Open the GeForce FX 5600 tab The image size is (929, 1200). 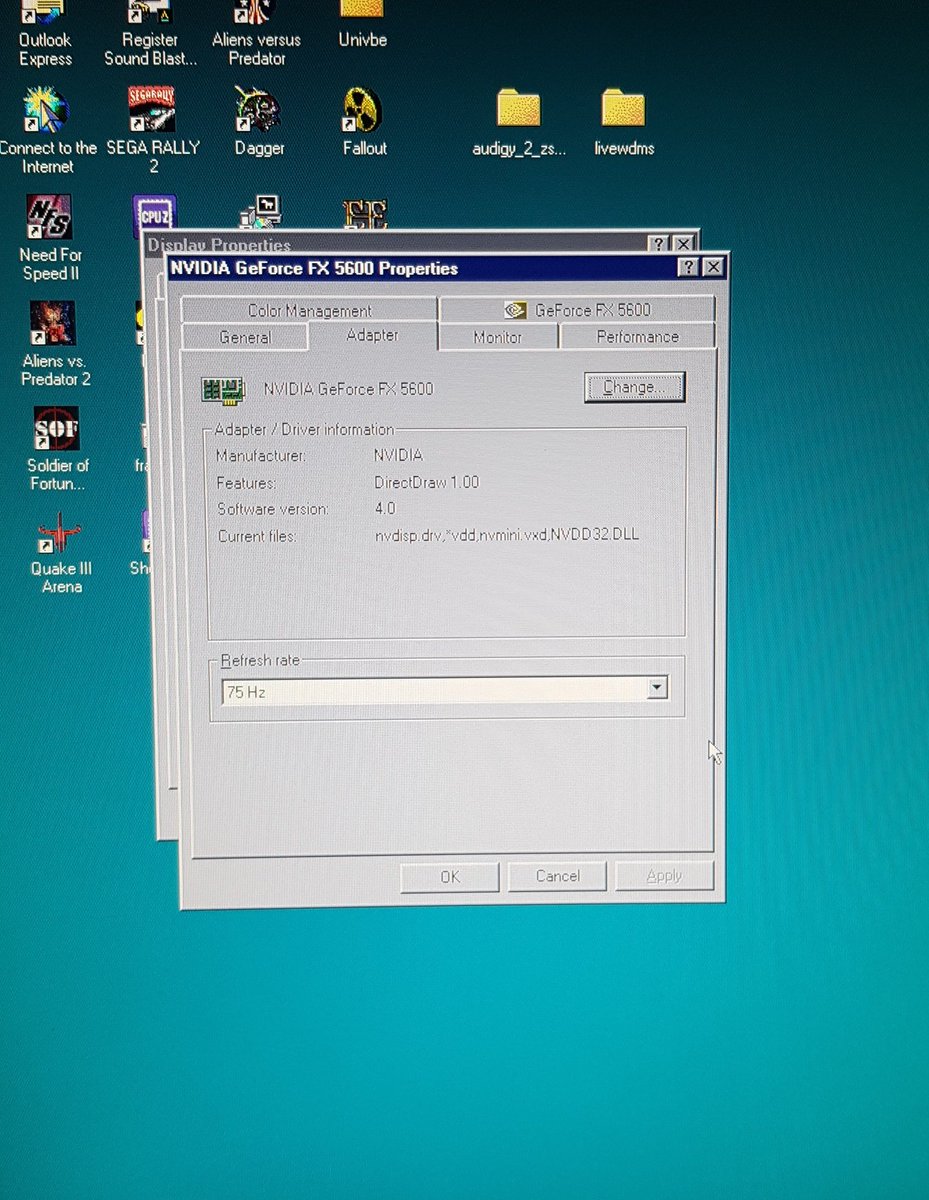[577, 309]
